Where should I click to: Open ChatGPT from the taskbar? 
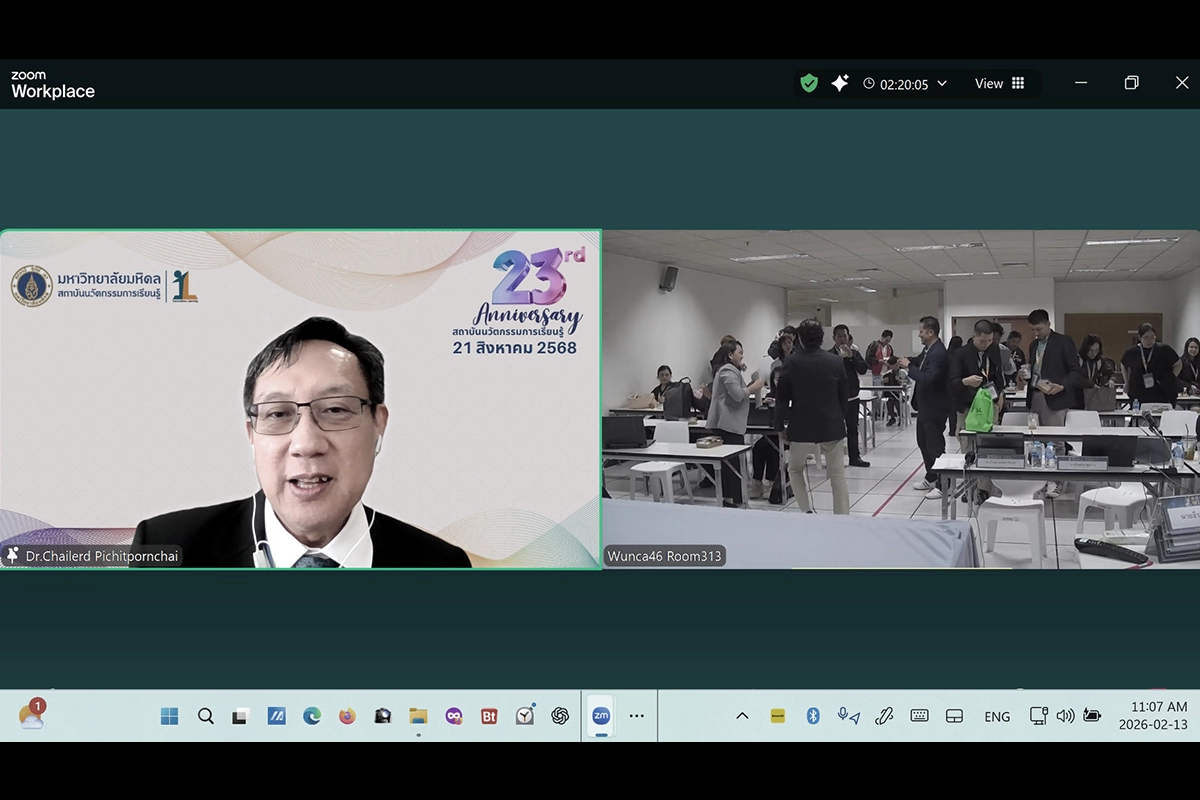pyautogui.click(x=560, y=716)
